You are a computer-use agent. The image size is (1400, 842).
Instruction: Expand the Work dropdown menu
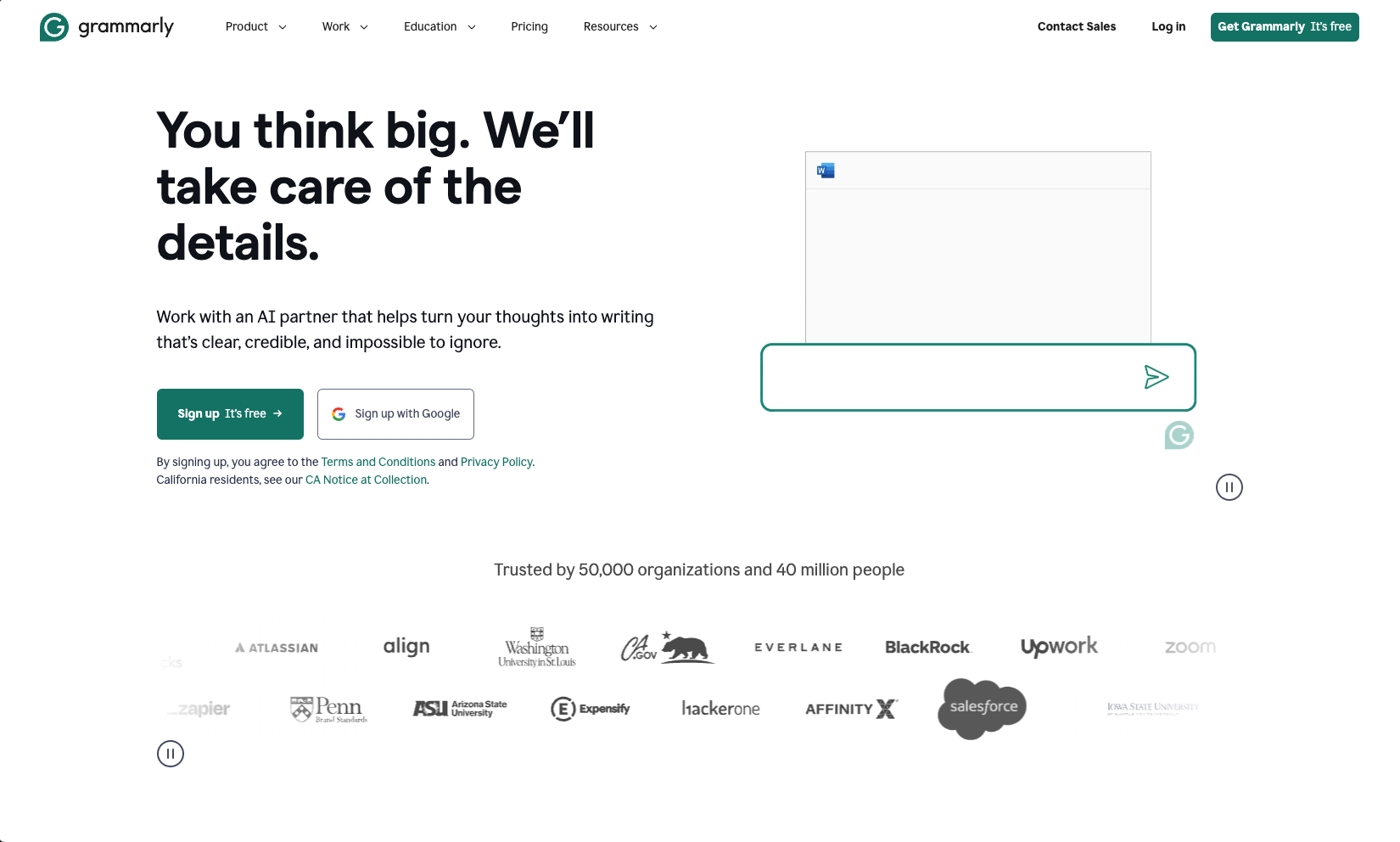[344, 27]
